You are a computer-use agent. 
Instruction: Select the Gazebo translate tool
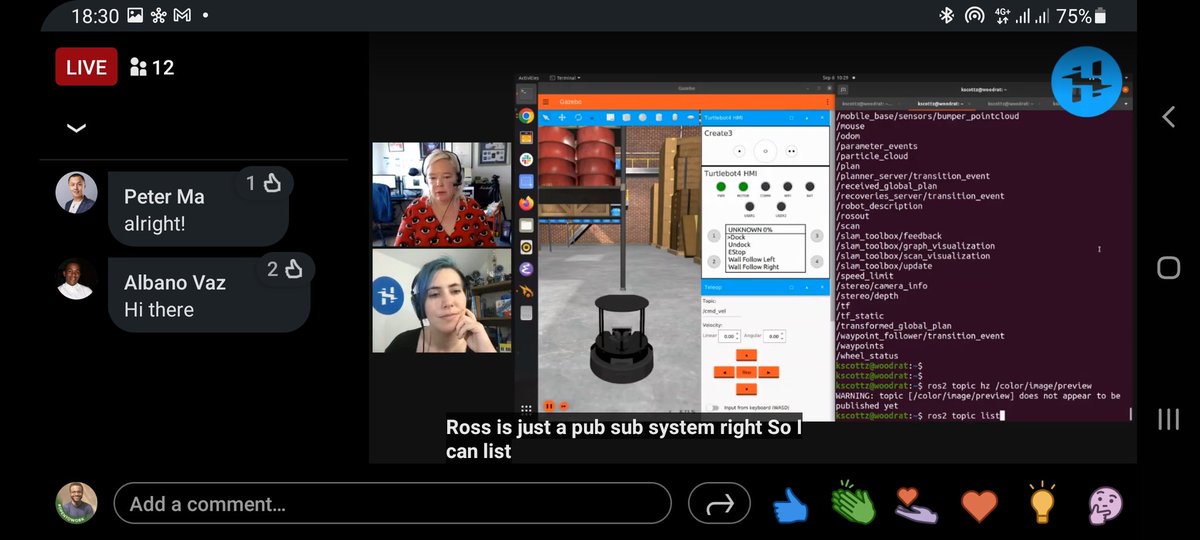pos(563,117)
